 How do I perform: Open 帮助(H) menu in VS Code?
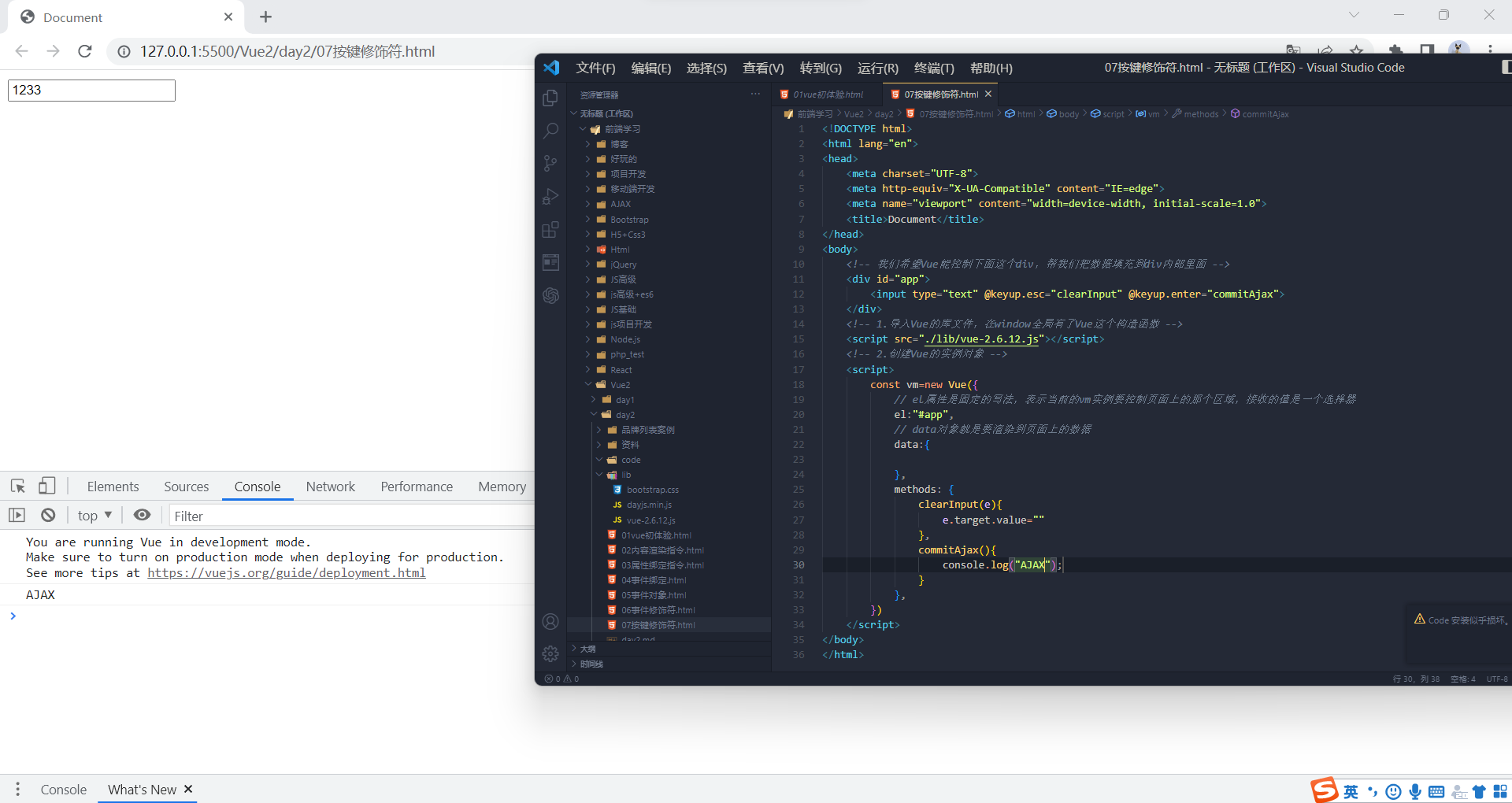[x=991, y=68]
